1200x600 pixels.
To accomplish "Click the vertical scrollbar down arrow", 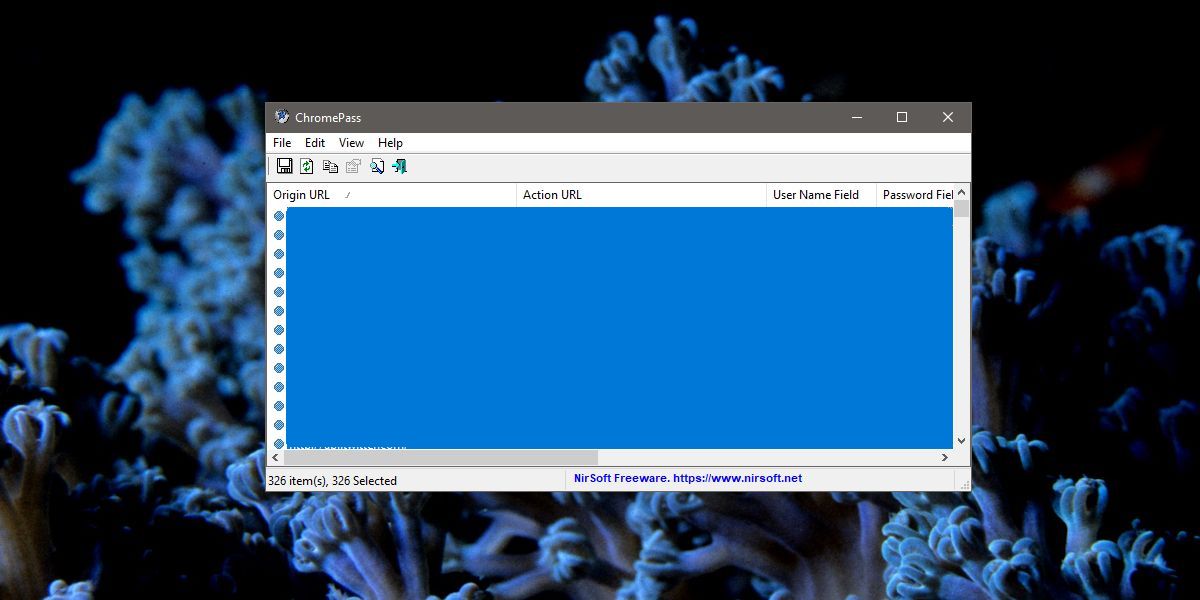I will point(961,440).
